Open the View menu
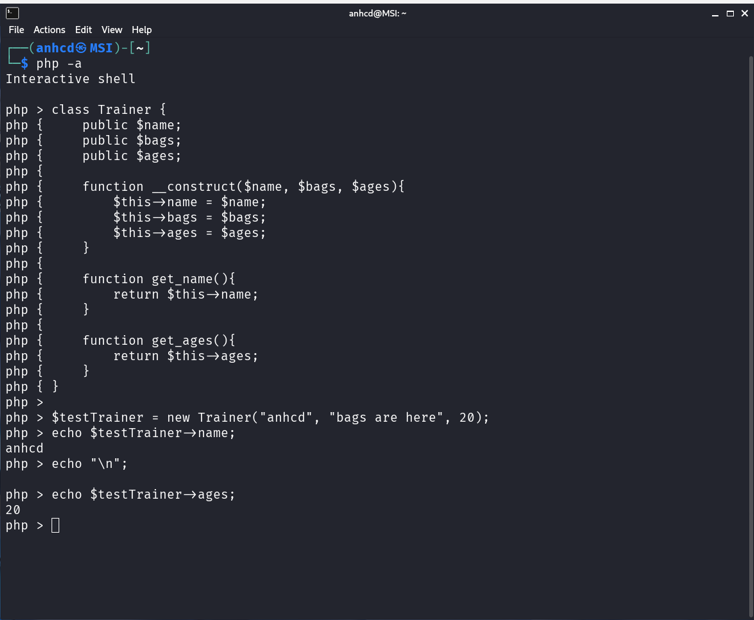The image size is (754, 620). click(112, 30)
